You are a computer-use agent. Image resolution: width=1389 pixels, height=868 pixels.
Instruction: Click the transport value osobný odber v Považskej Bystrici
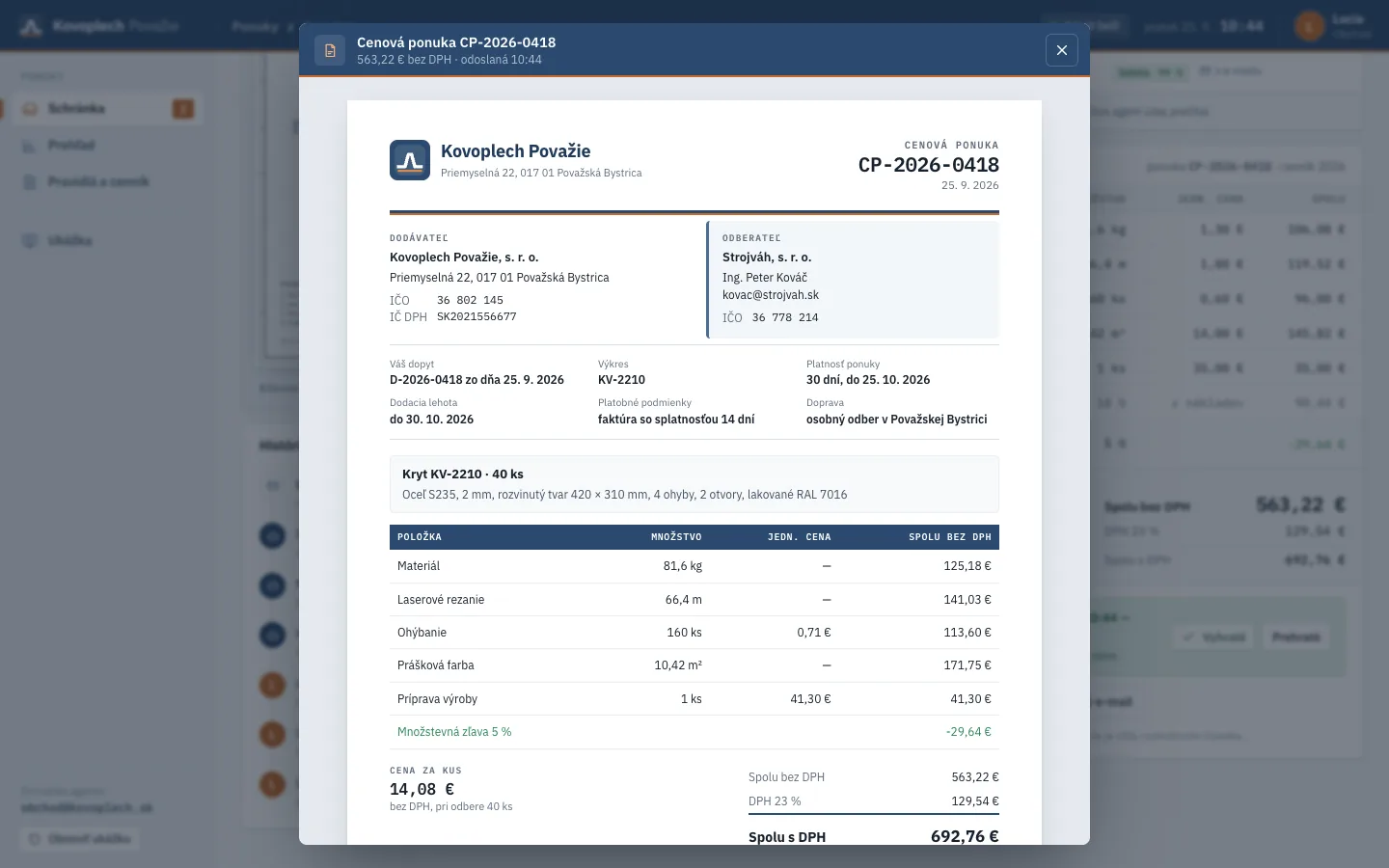click(x=897, y=420)
